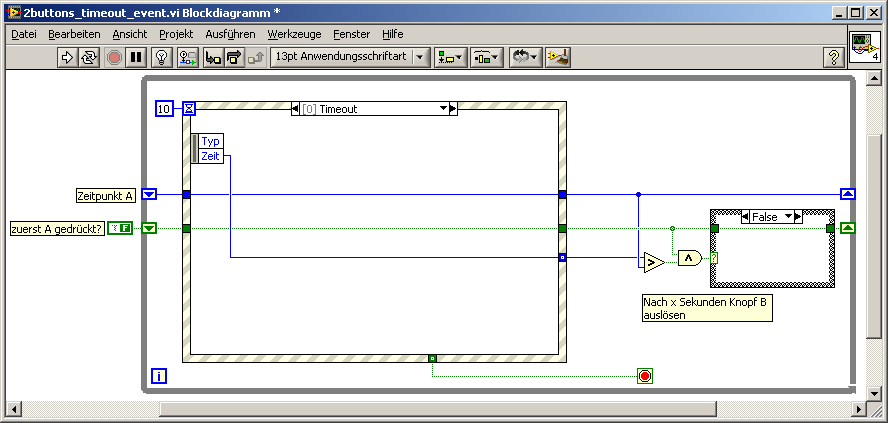Open the Align Objects dropdown
The width and height of the screenshot is (888, 423).
click(451, 57)
